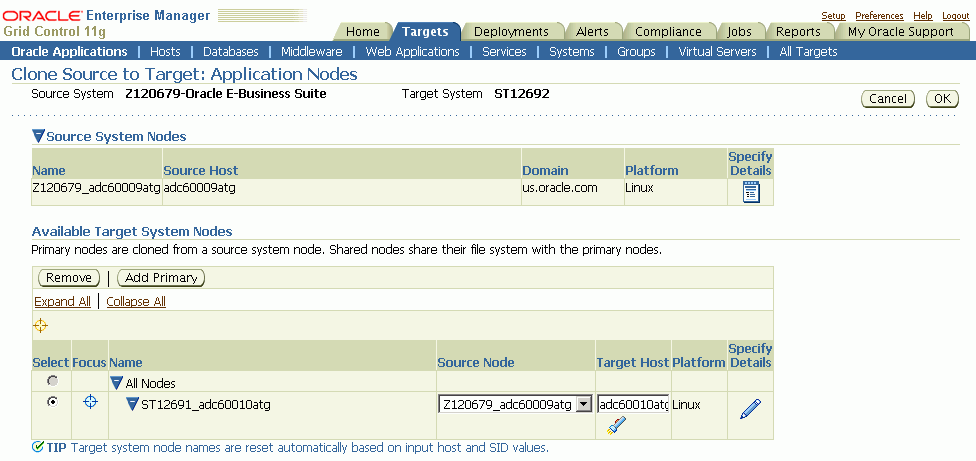
Task: Click the pencil edit icon for ST12691_adc60010atg
Action: pos(750,409)
